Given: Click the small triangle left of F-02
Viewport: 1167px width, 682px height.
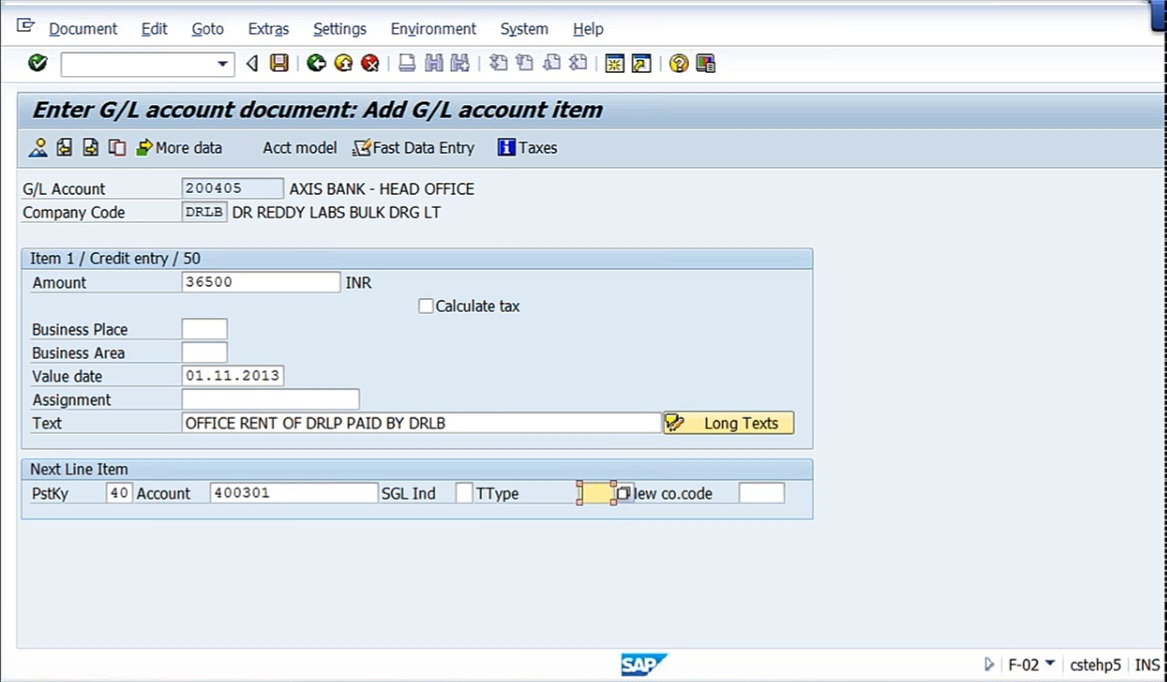Looking at the screenshot, I should click(x=988, y=664).
